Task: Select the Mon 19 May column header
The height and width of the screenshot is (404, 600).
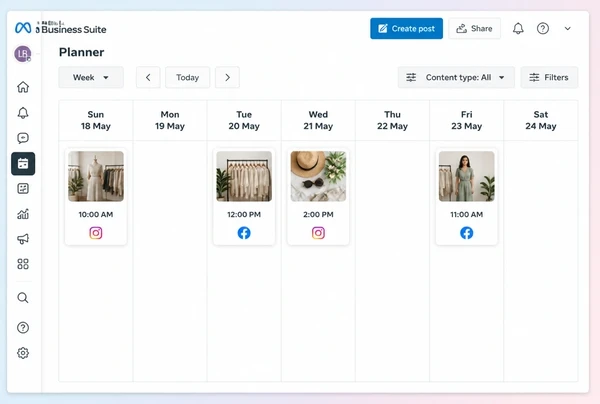Action: 170,120
